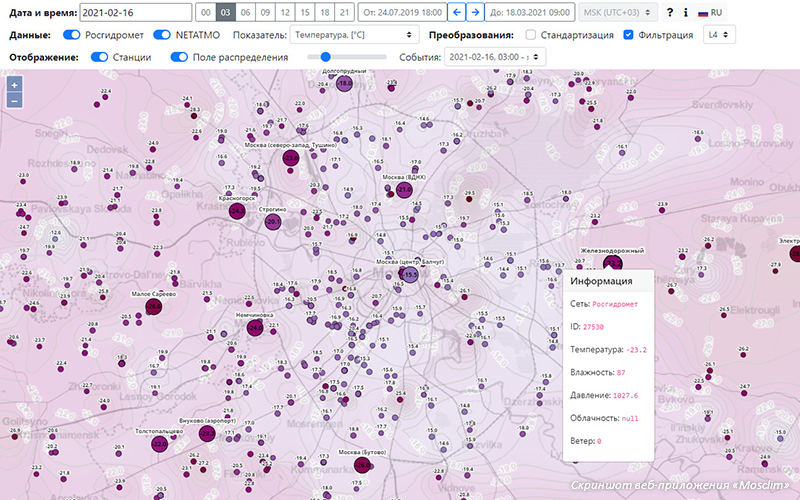Select Немчиновка station marker -24.0
The image size is (800, 500).
click(255, 327)
